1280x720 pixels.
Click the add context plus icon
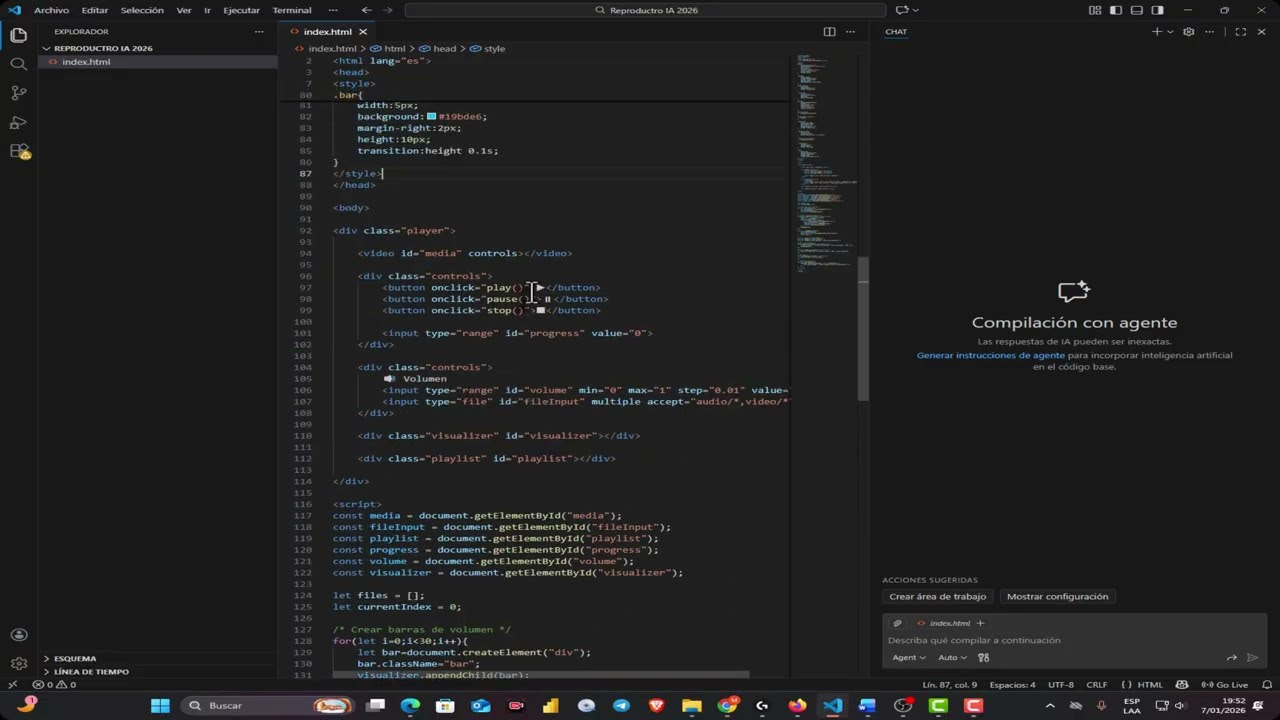click(x=980, y=623)
